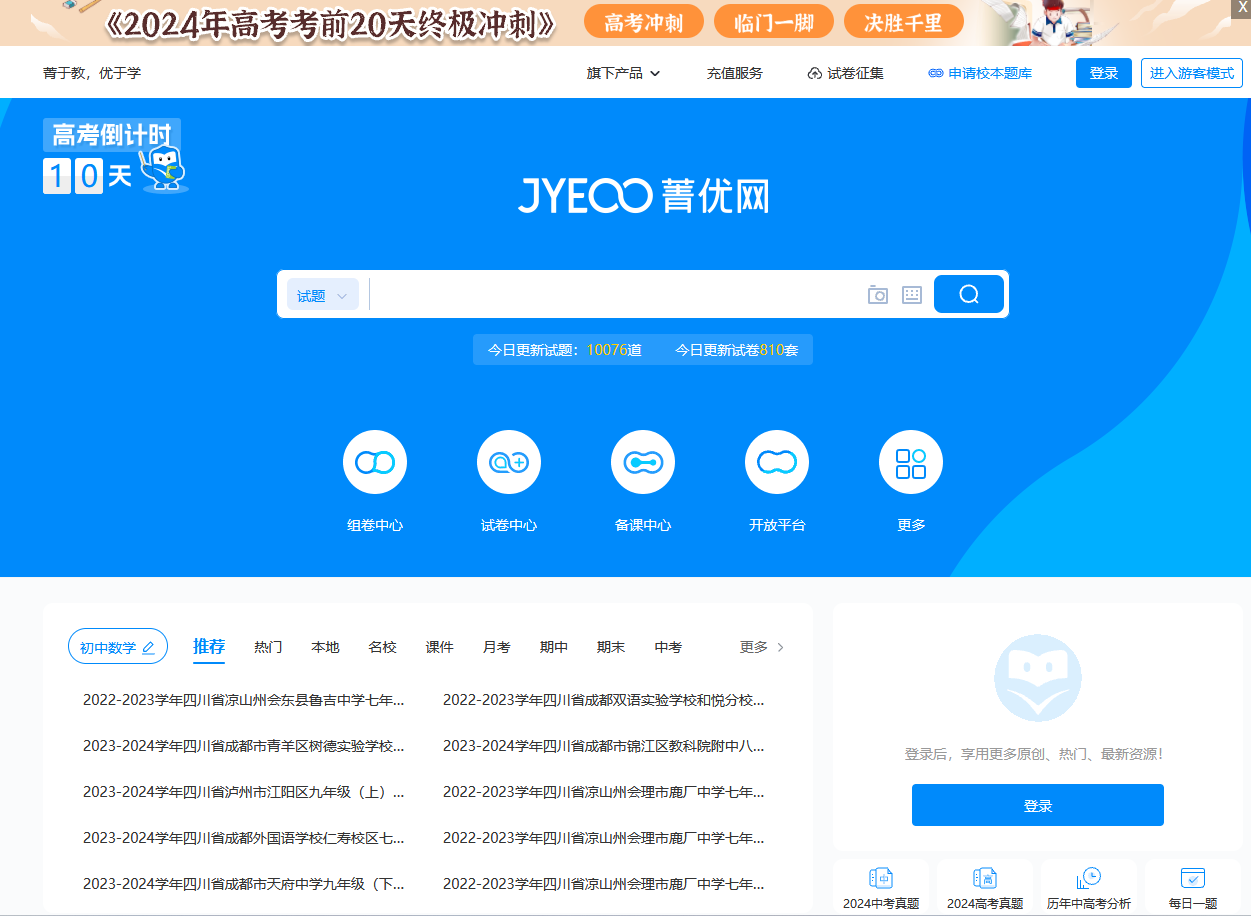Image resolution: width=1251 pixels, height=916 pixels.
Task: Click the camera photo search icon
Action: [x=877, y=295]
